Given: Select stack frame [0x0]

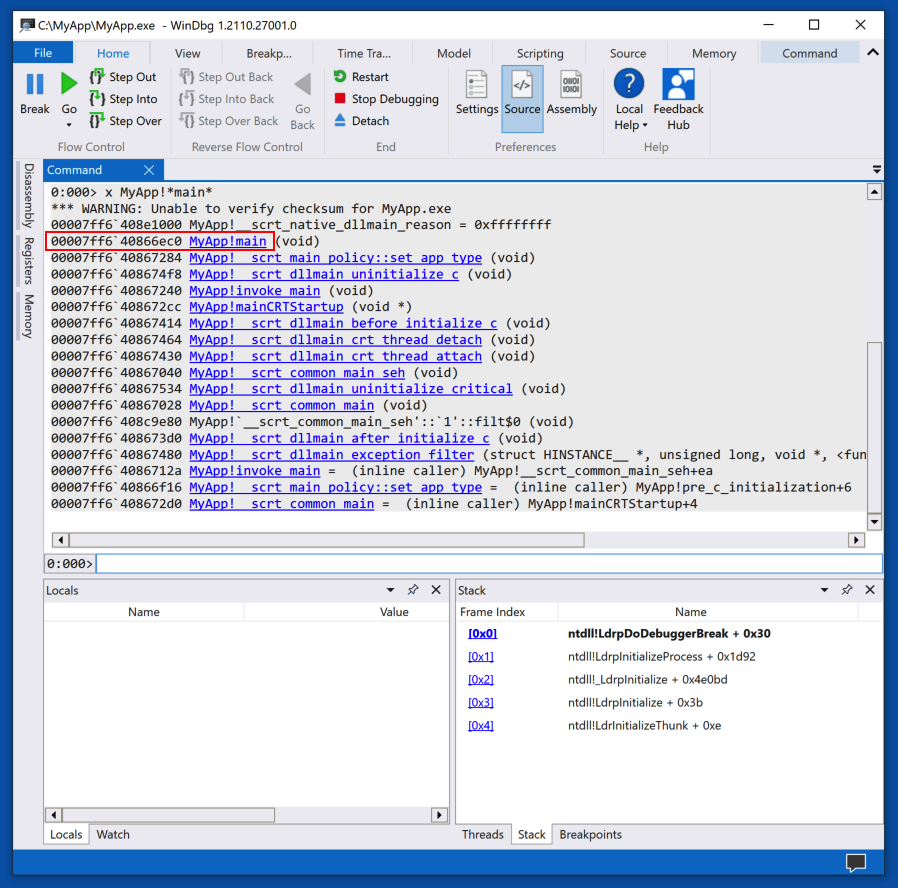Looking at the screenshot, I should 482,633.
